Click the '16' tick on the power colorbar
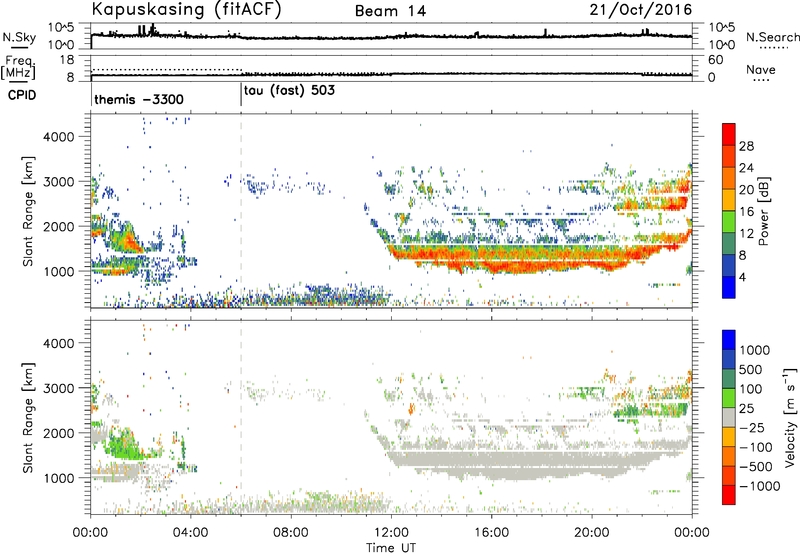Image resolution: width=800 pixels, height=554 pixels. 746,212
